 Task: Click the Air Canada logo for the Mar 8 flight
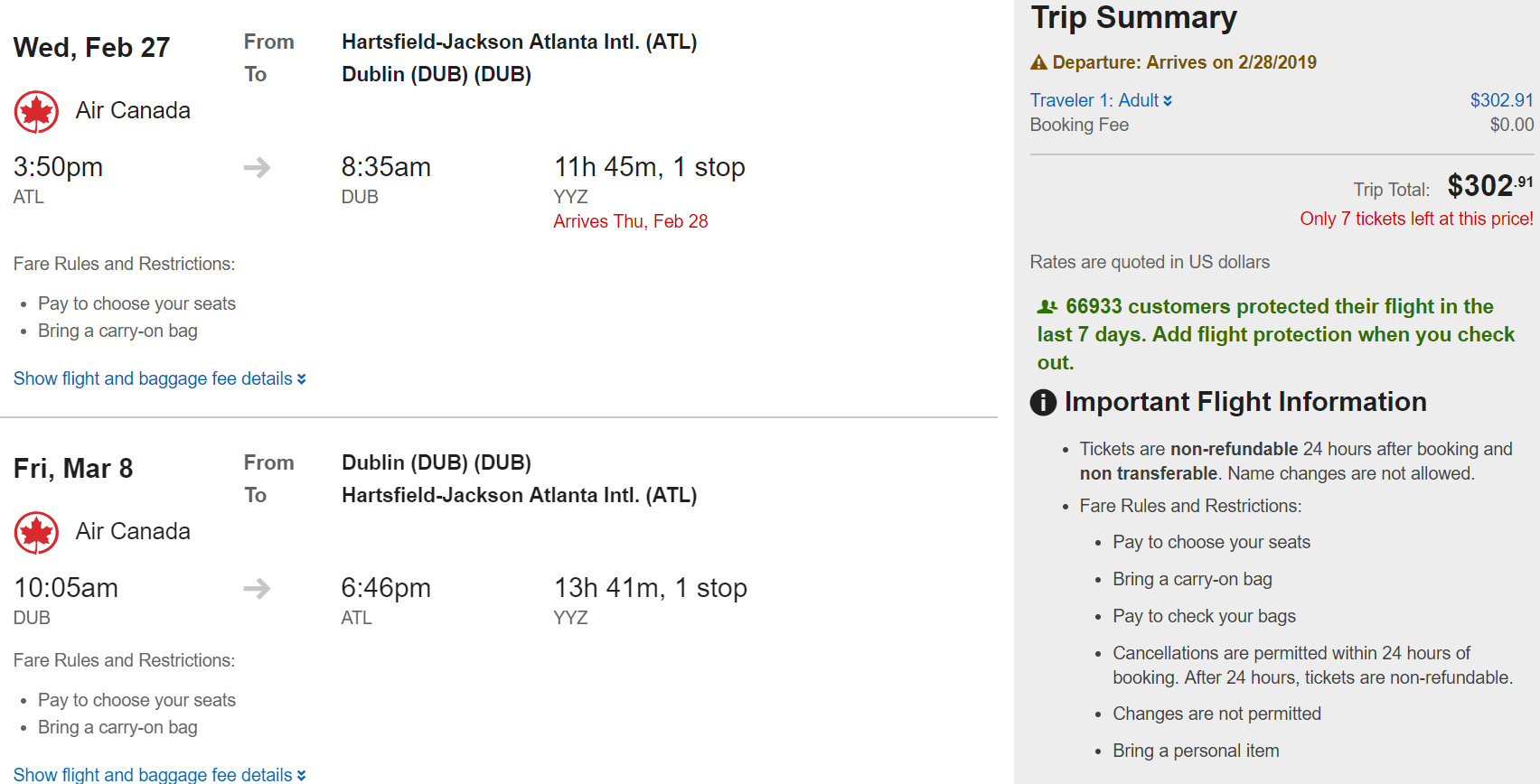tap(36, 533)
